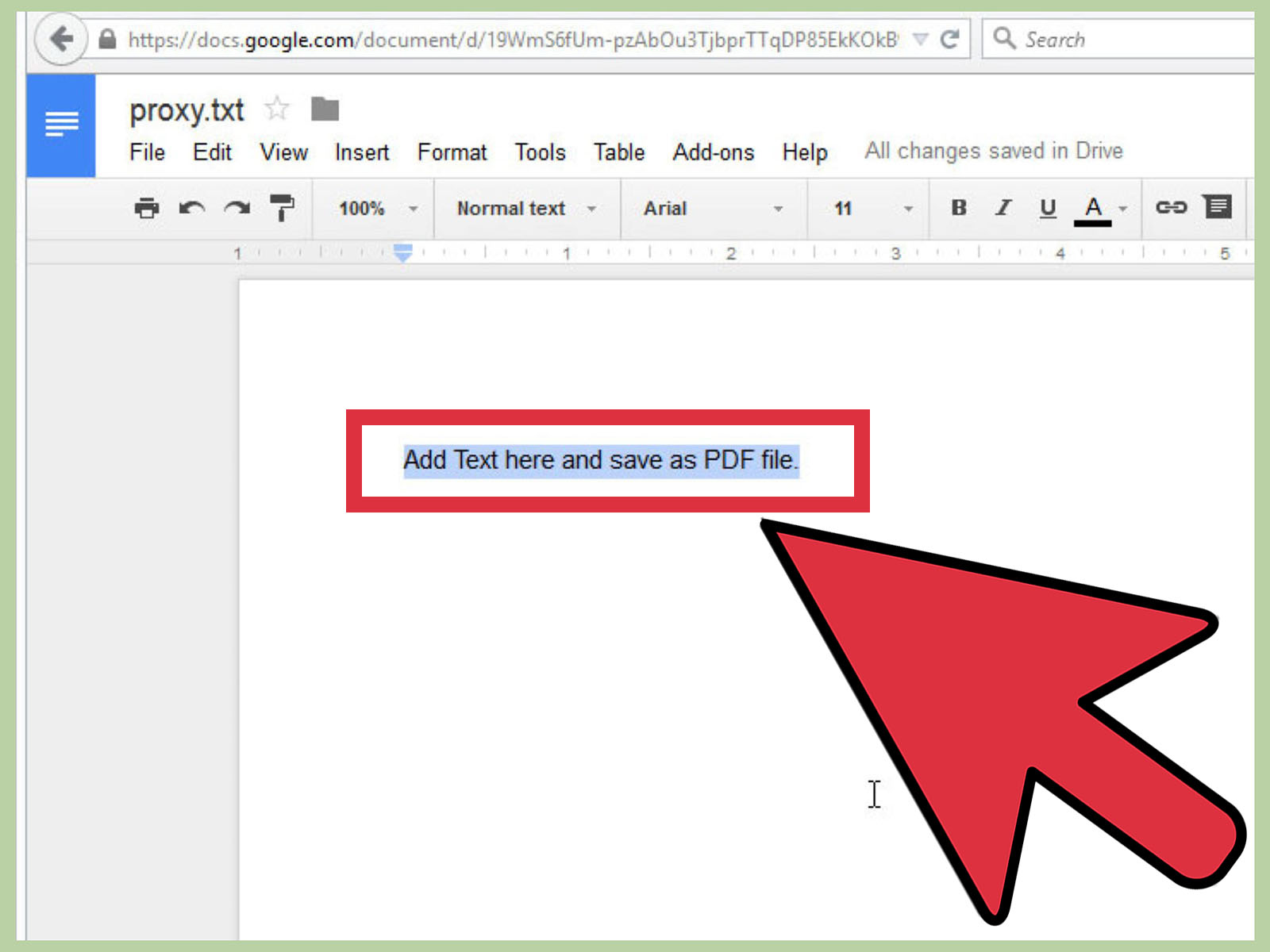Click the browser back arrow button
The image size is (1270, 952).
(61, 39)
